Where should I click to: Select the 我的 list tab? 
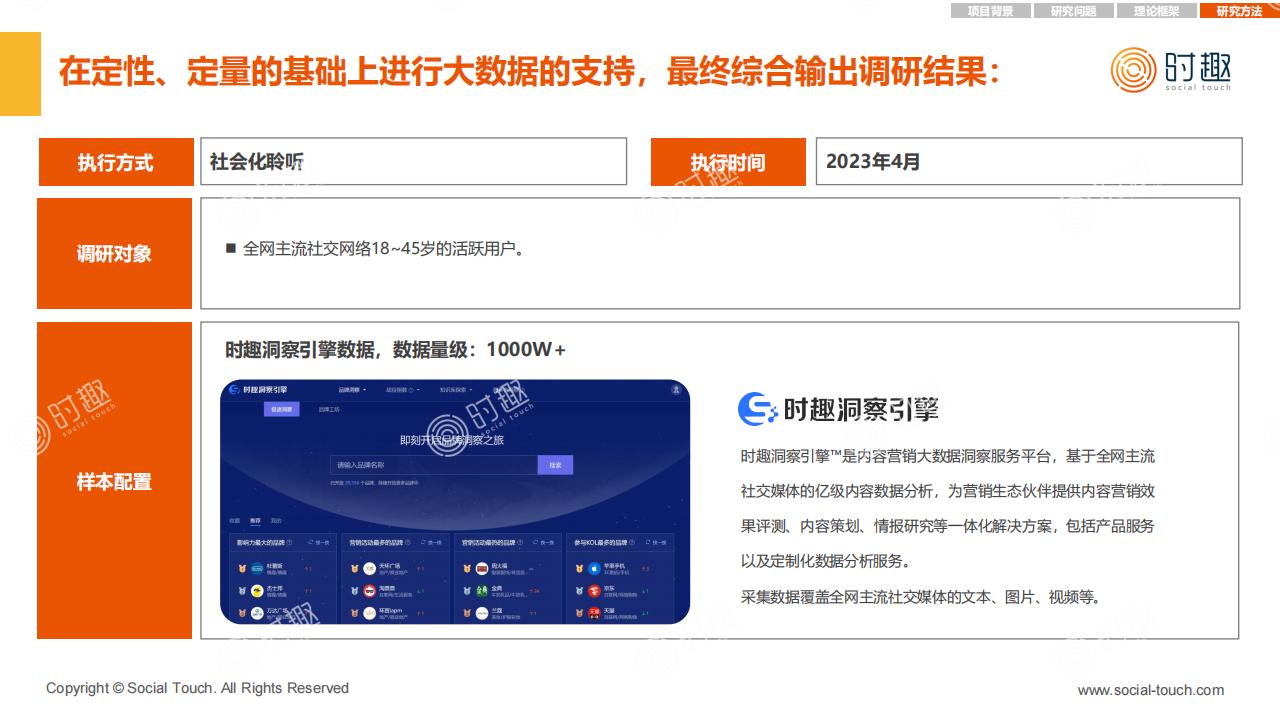click(x=276, y=521)
